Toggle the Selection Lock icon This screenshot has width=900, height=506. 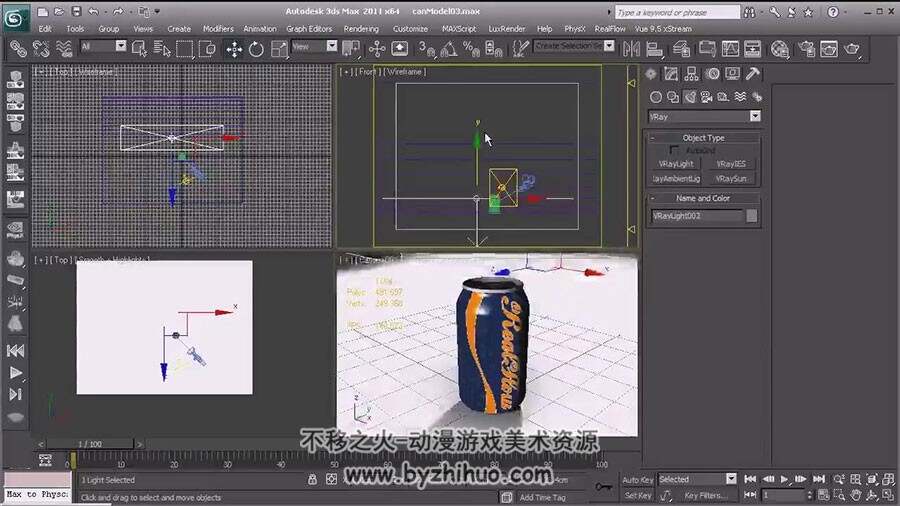[x=312, y=479]
